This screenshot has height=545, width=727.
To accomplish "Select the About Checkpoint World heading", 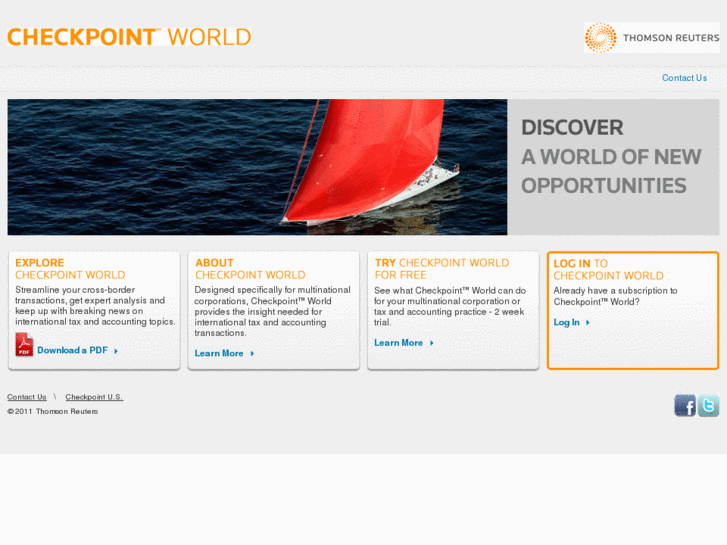I will coord(250,269).
